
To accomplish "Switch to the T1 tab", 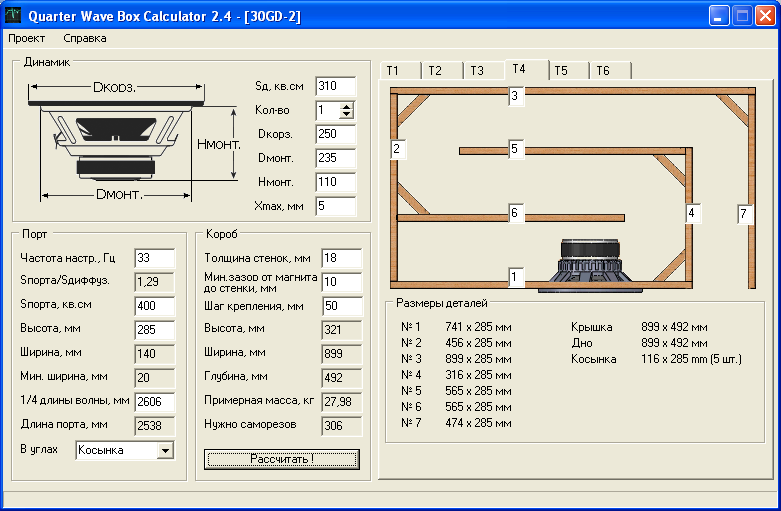I will click(x=393, y=71).
